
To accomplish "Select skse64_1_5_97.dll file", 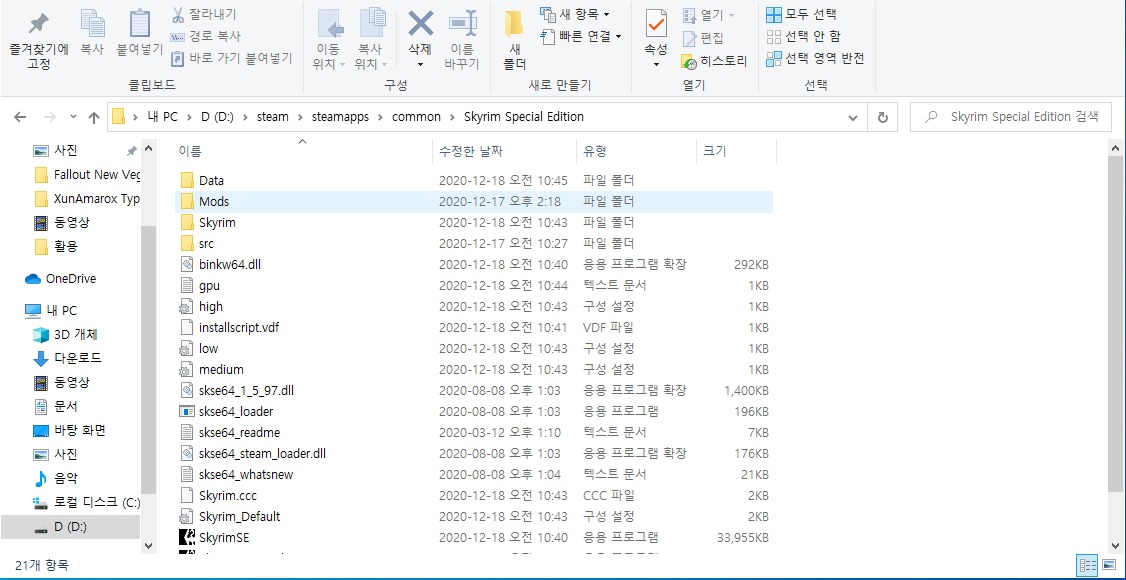I will (474, 390).
